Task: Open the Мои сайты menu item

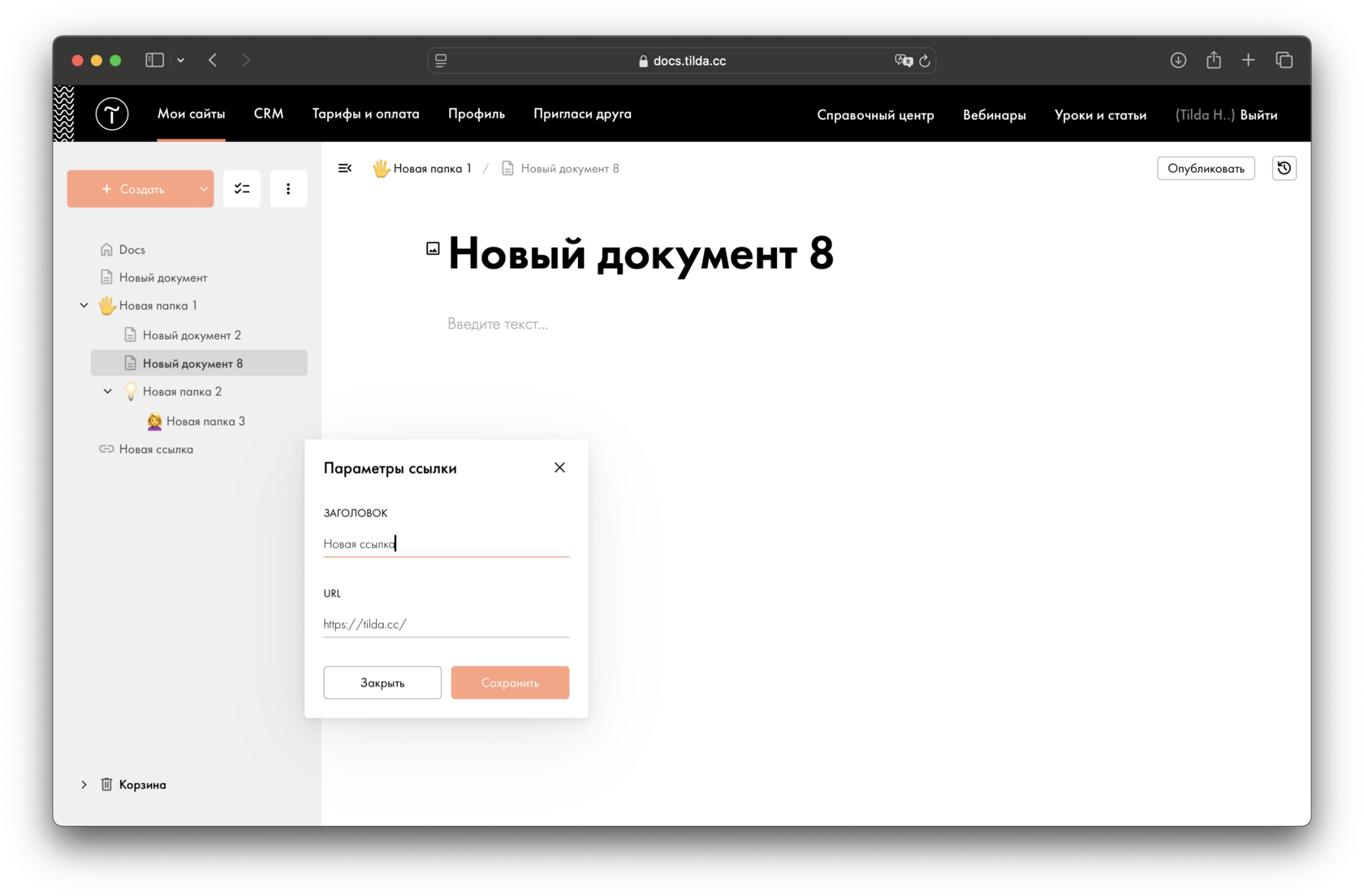Action: [x=191, y=114]
